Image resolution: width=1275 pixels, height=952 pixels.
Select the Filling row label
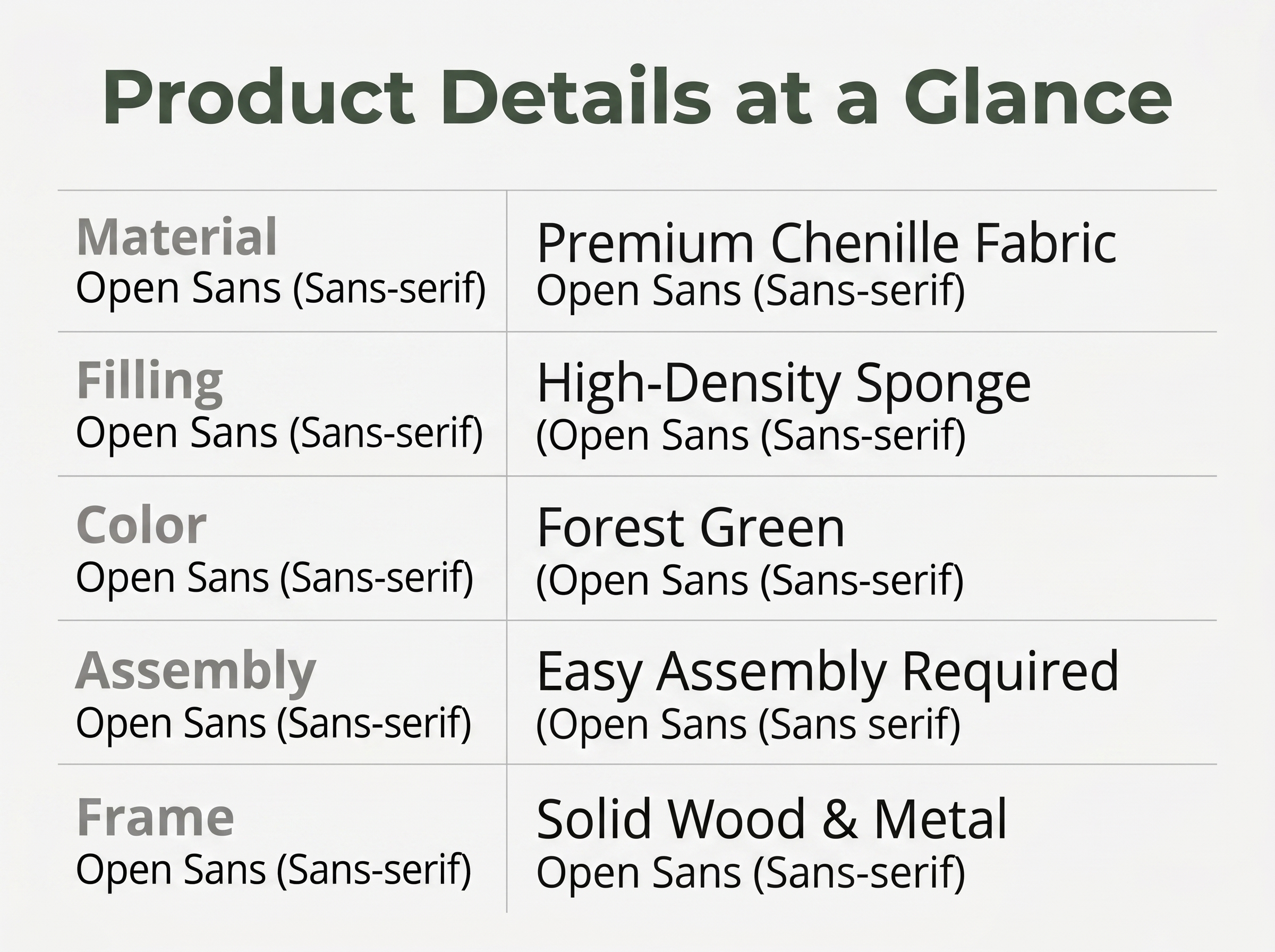pyautogui.click(x=150, y=382)
